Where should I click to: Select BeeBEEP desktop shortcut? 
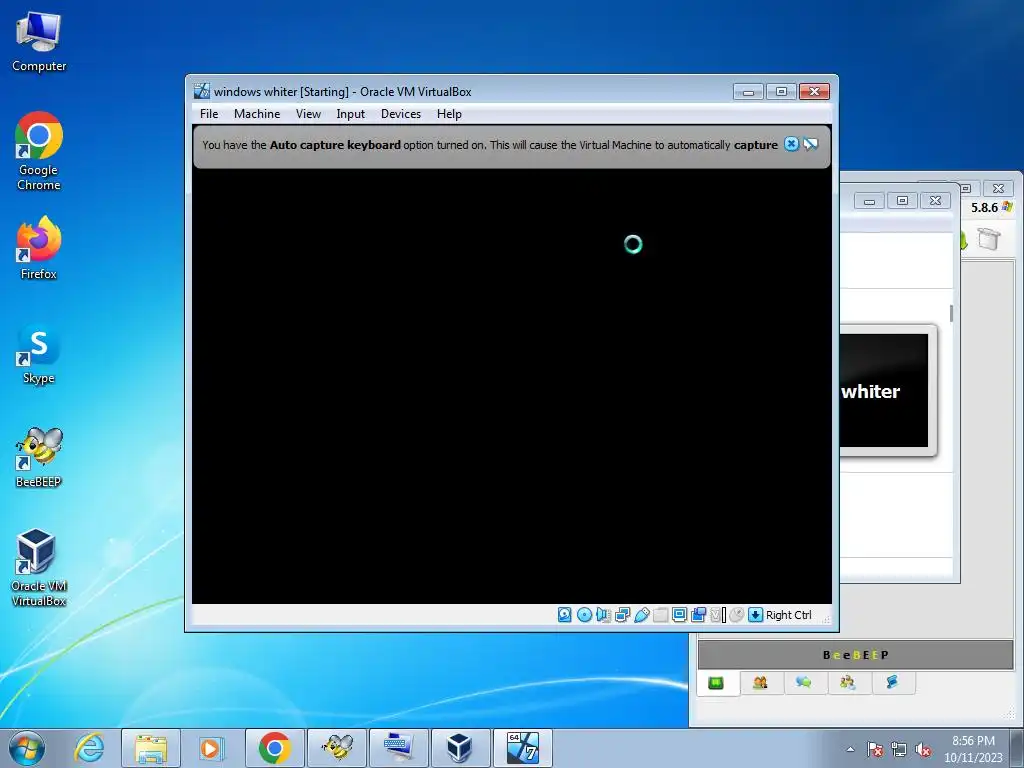39,457
